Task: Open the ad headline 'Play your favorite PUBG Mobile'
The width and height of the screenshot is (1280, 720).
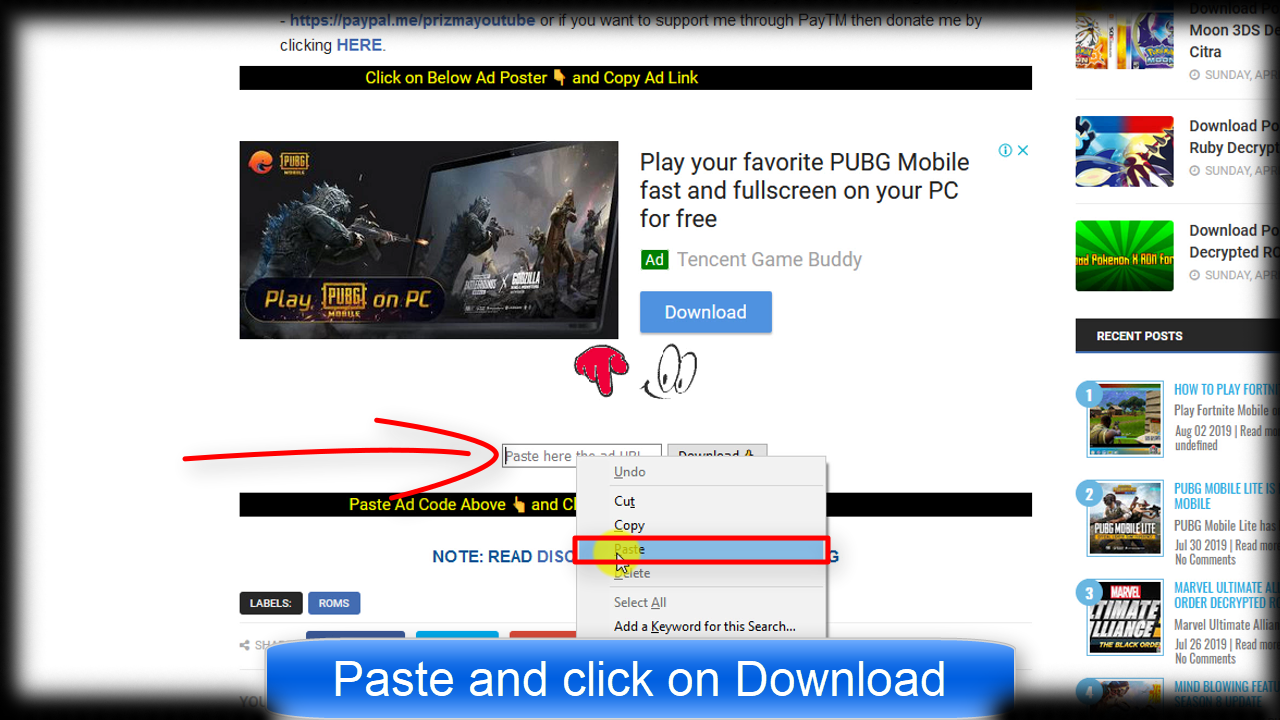Action: pyautogui.click(x=804, y=190)
